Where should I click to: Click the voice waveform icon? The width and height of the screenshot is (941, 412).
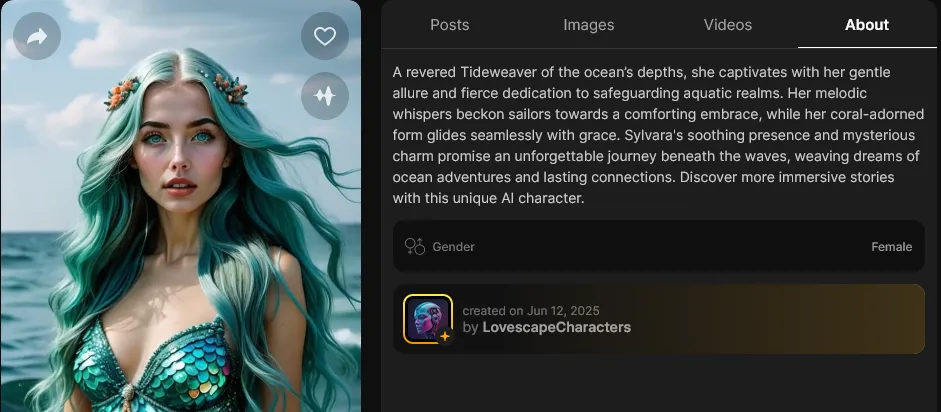click(325, 95)
